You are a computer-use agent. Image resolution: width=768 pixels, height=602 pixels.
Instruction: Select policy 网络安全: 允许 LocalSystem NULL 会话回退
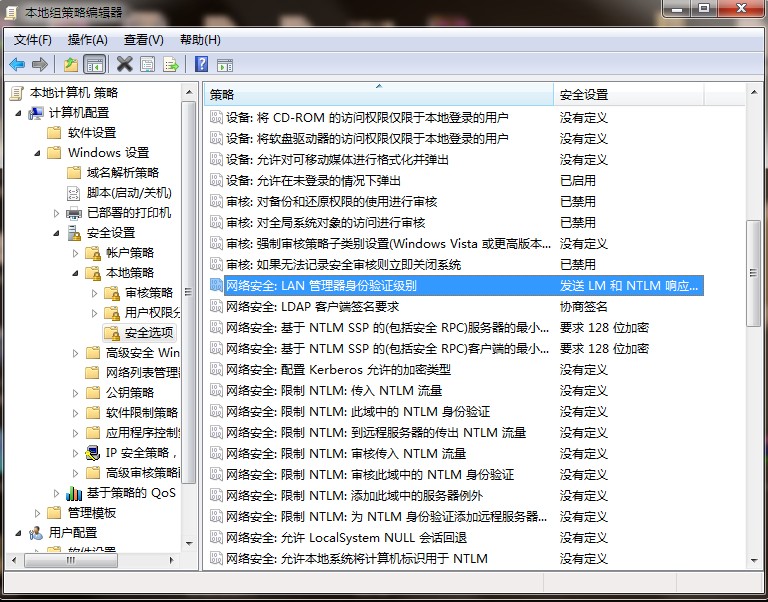[346, 538]
